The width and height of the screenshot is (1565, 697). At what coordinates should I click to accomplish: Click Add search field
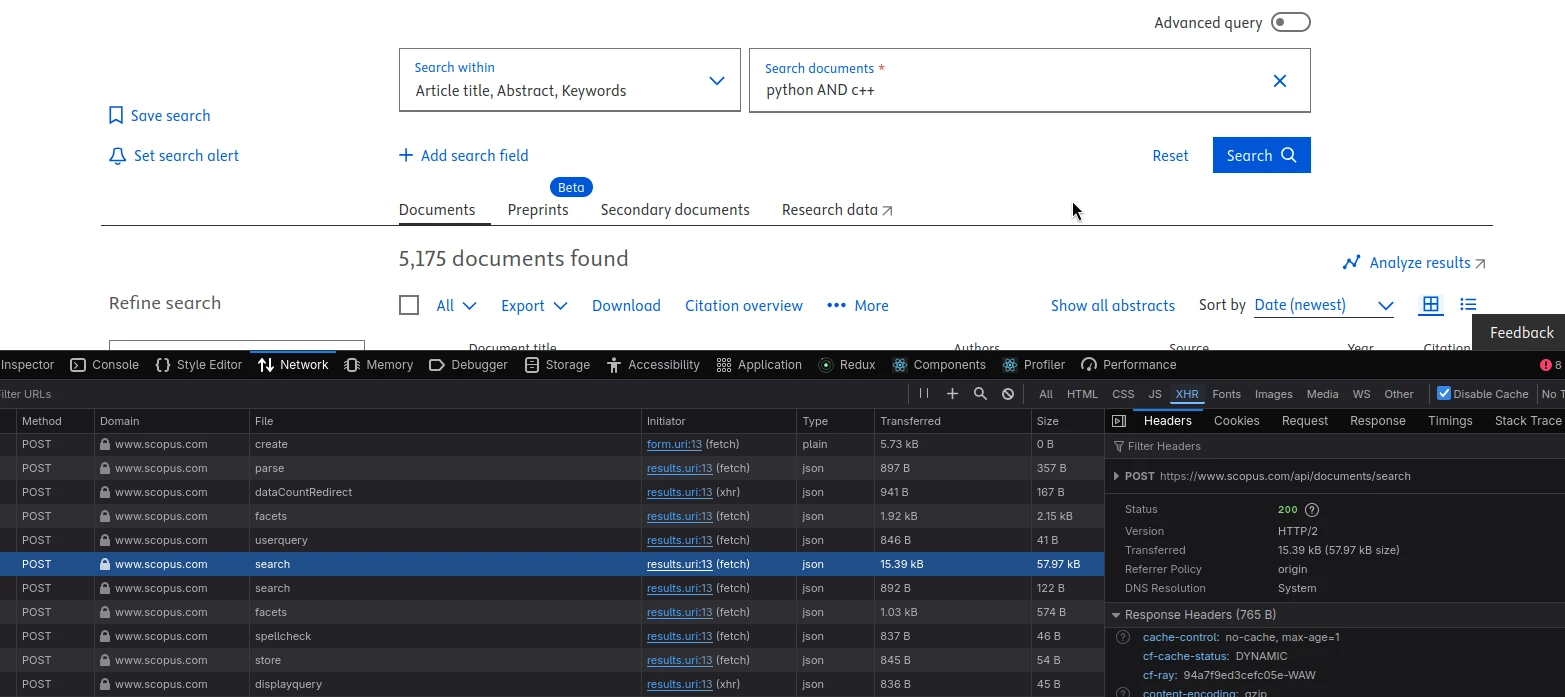[x=464, y=156]
